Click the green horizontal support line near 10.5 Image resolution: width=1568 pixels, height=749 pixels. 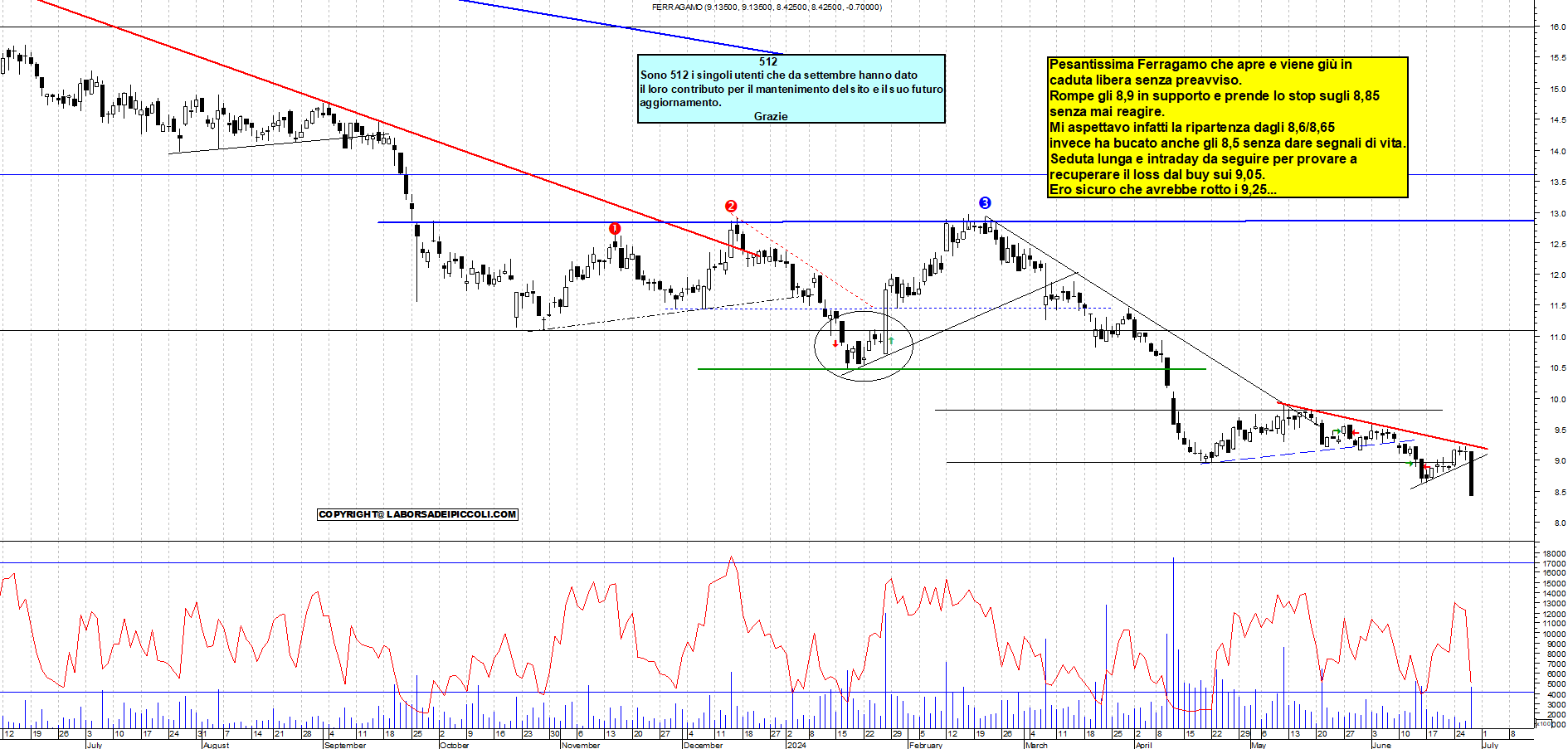pyautogui.click(x=952, y=369)
